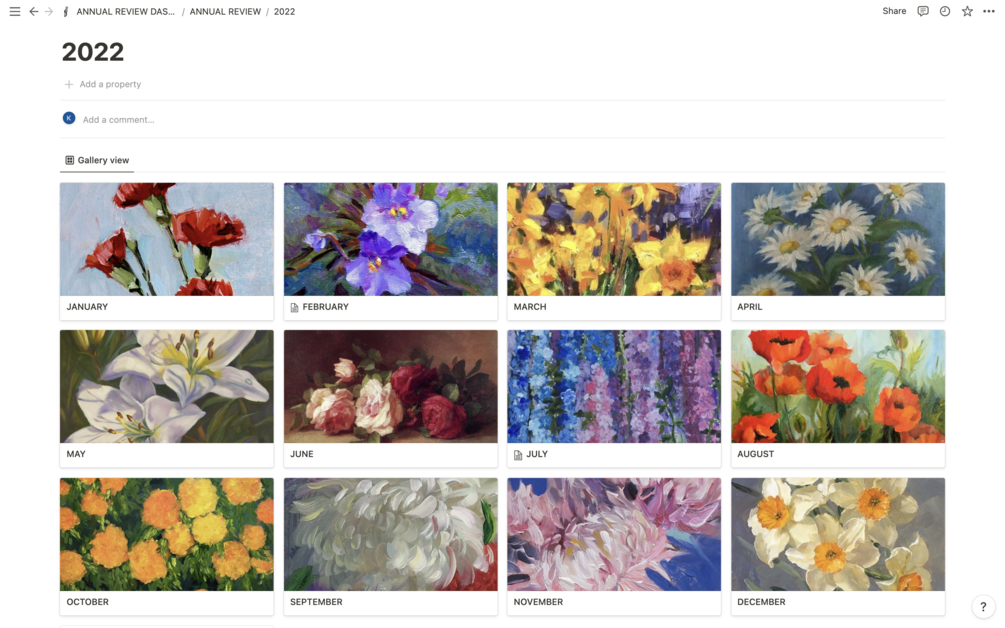Screen dimensions: 1005x628
Task: Click the plus icon beside Add a property
Action: point(69,84)
